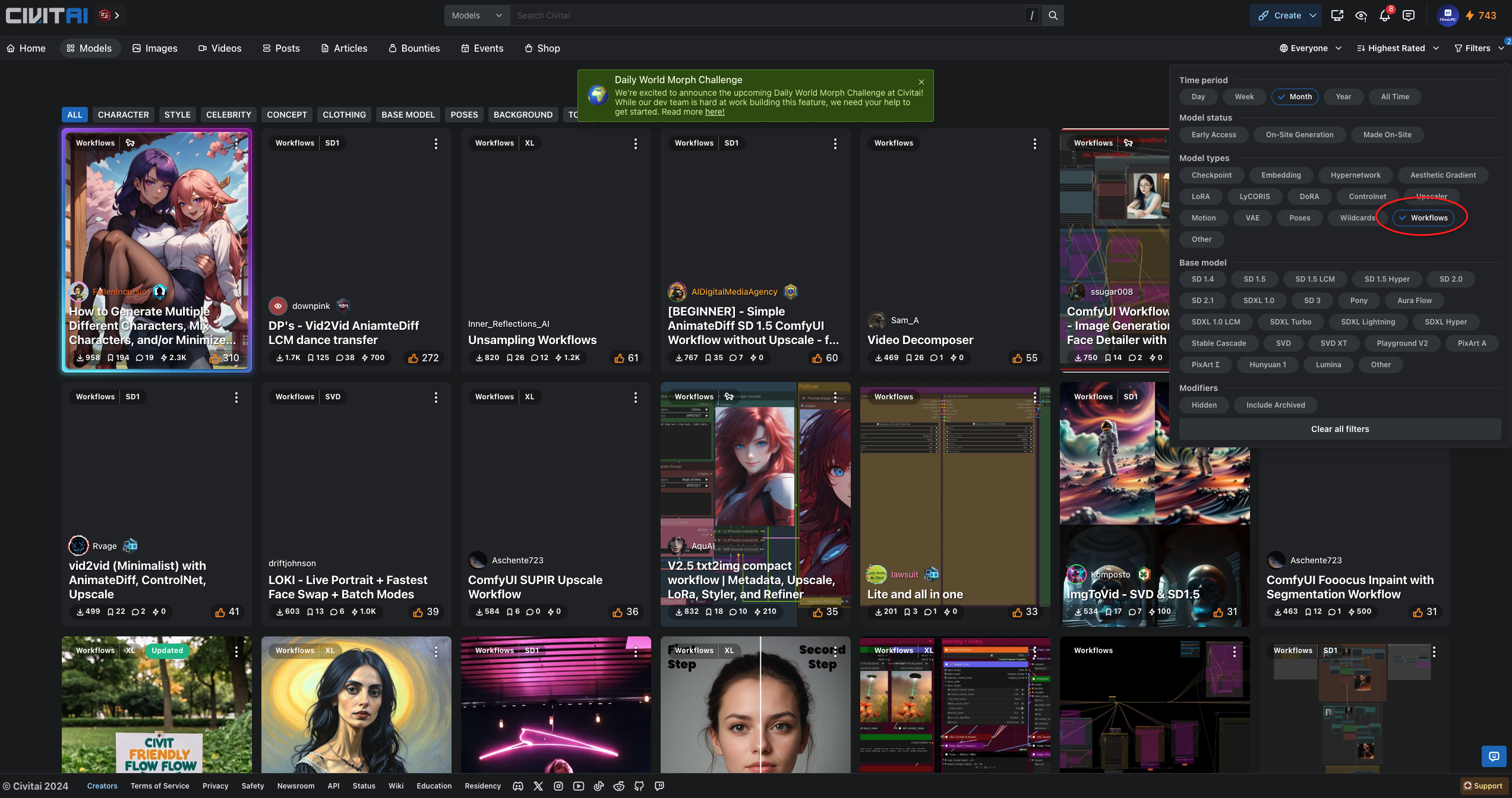Click the browsing-level eye icon in header
Viewport: 1512px width, 798px height.
click(1361, 15)
